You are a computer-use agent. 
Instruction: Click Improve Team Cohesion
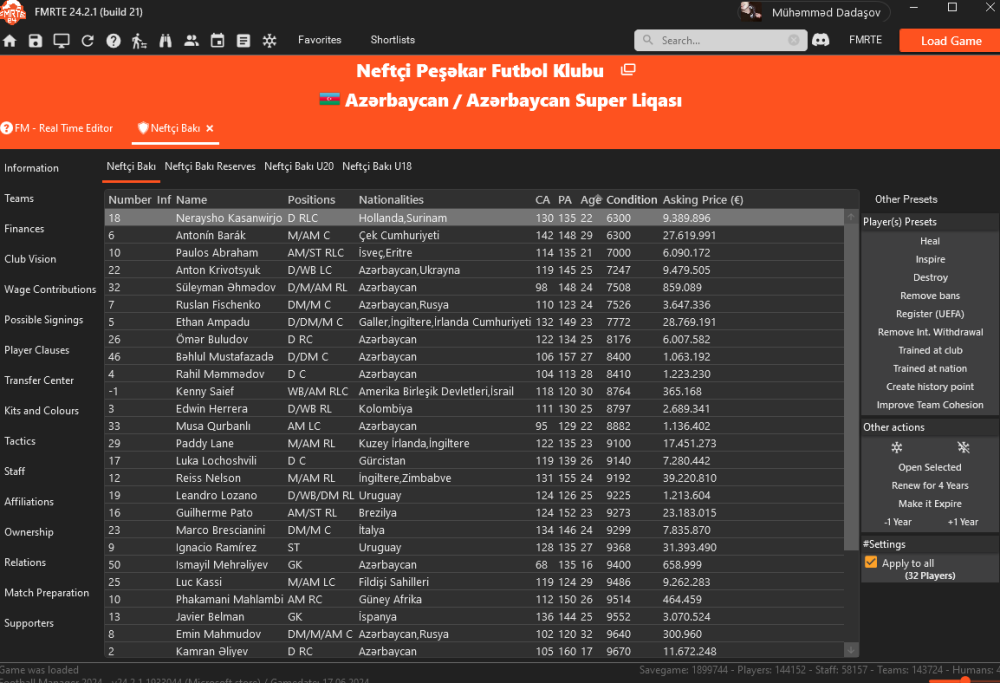pyautogui.click(x=930, y=405)
